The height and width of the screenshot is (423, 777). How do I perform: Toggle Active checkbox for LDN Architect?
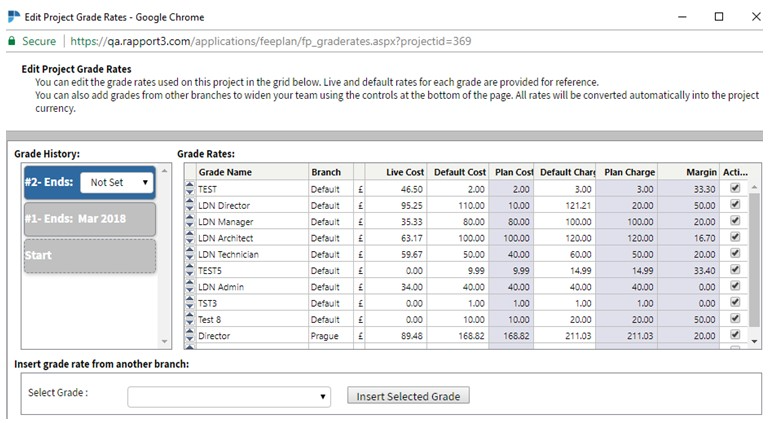click(x=735, y=237)
